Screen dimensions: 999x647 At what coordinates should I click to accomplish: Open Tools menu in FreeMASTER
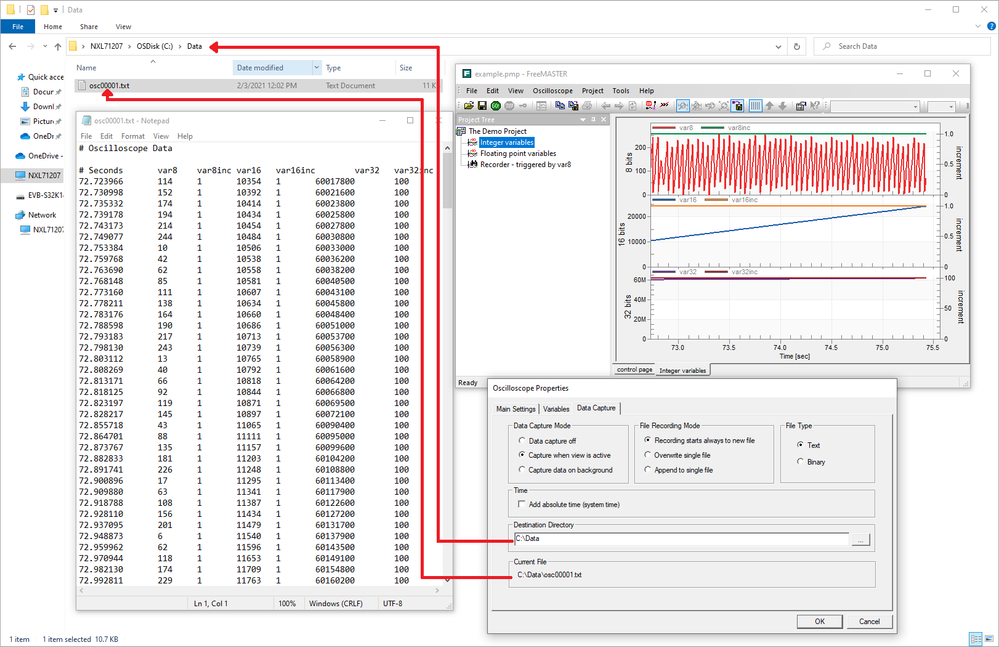621,90
